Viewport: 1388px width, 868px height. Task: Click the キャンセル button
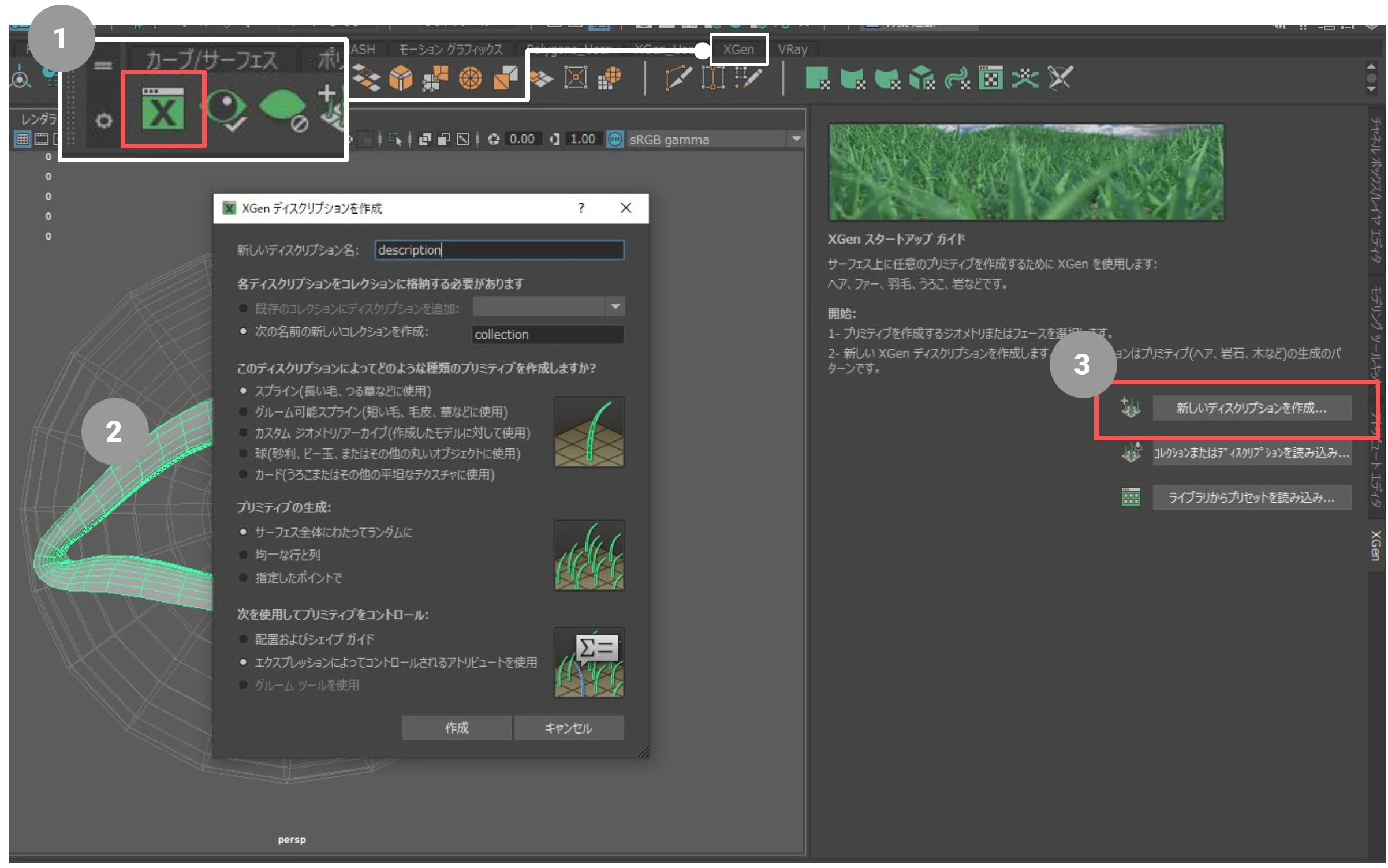tap(569, 728)
